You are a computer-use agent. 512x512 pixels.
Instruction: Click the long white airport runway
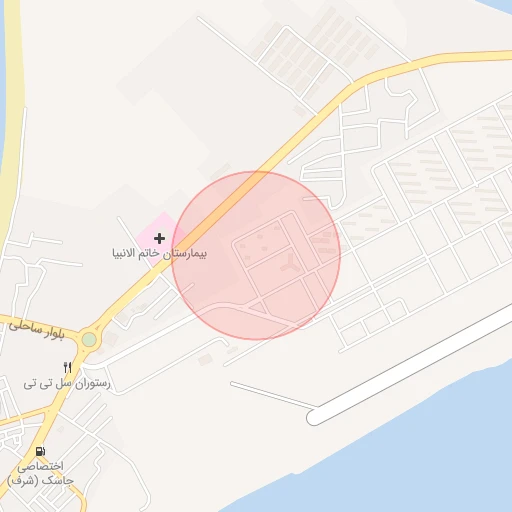click(410, 368)
